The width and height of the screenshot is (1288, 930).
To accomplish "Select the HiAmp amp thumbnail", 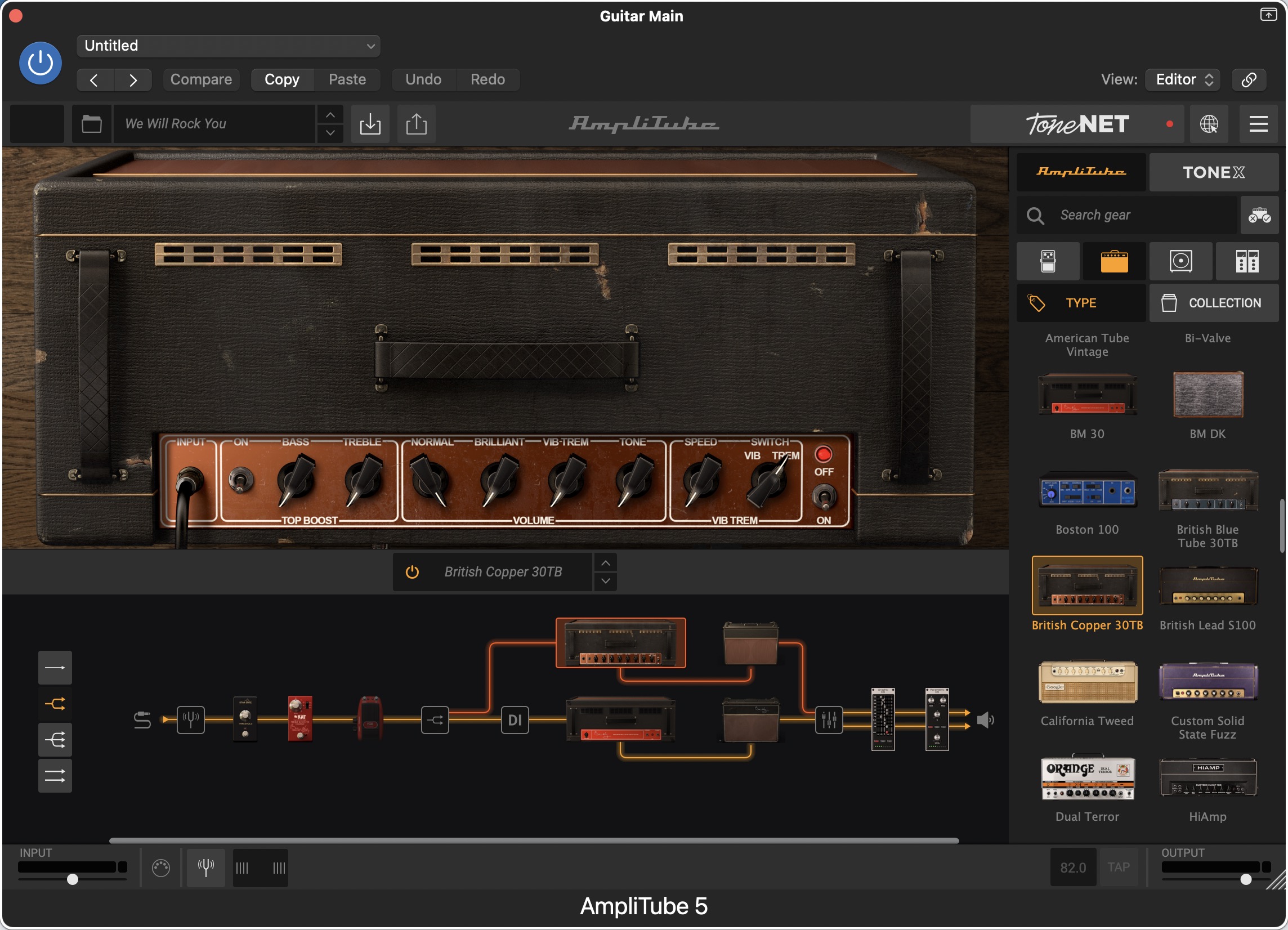I will [1208, 777].
